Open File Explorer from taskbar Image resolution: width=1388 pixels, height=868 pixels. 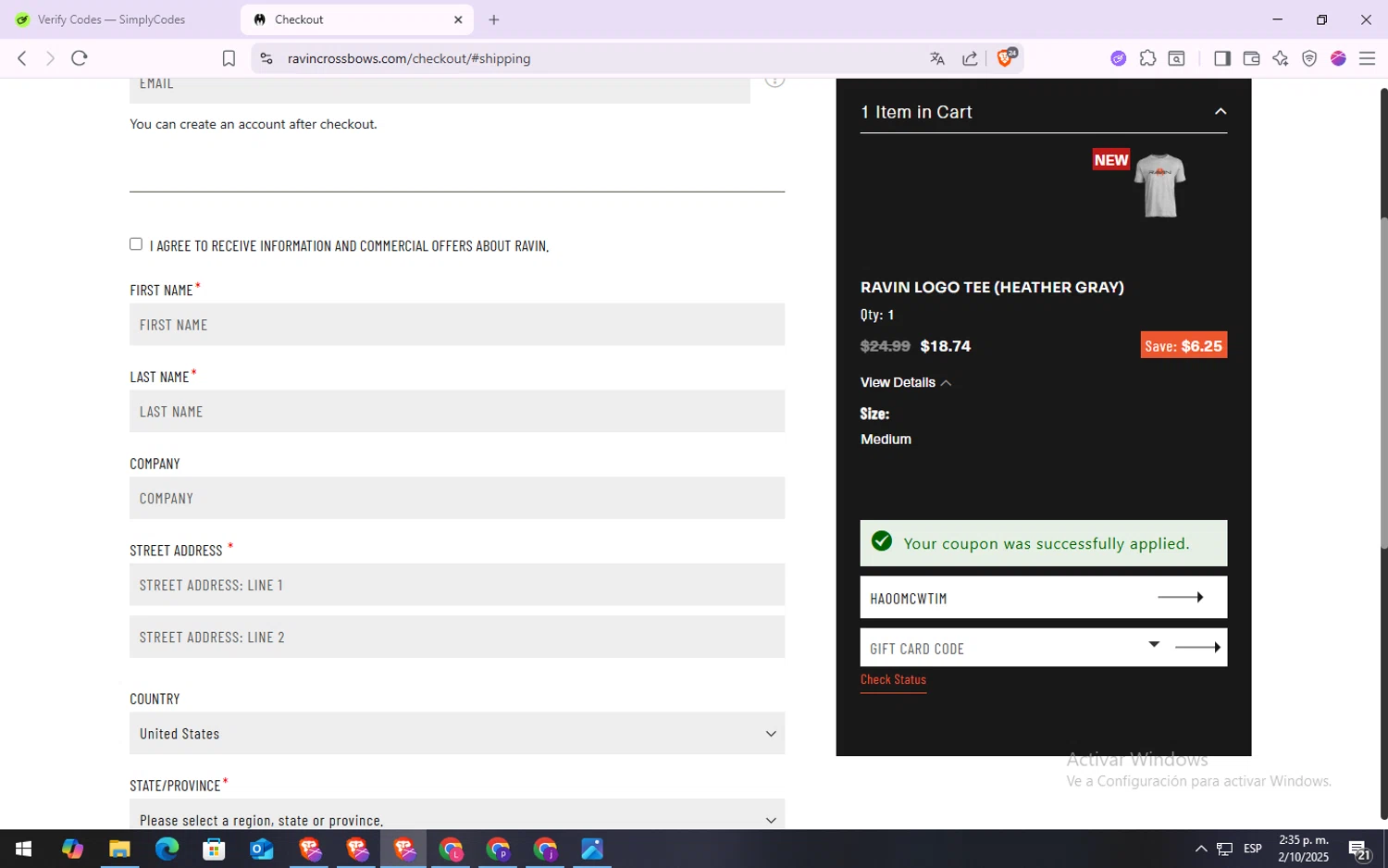coord(119,849)
